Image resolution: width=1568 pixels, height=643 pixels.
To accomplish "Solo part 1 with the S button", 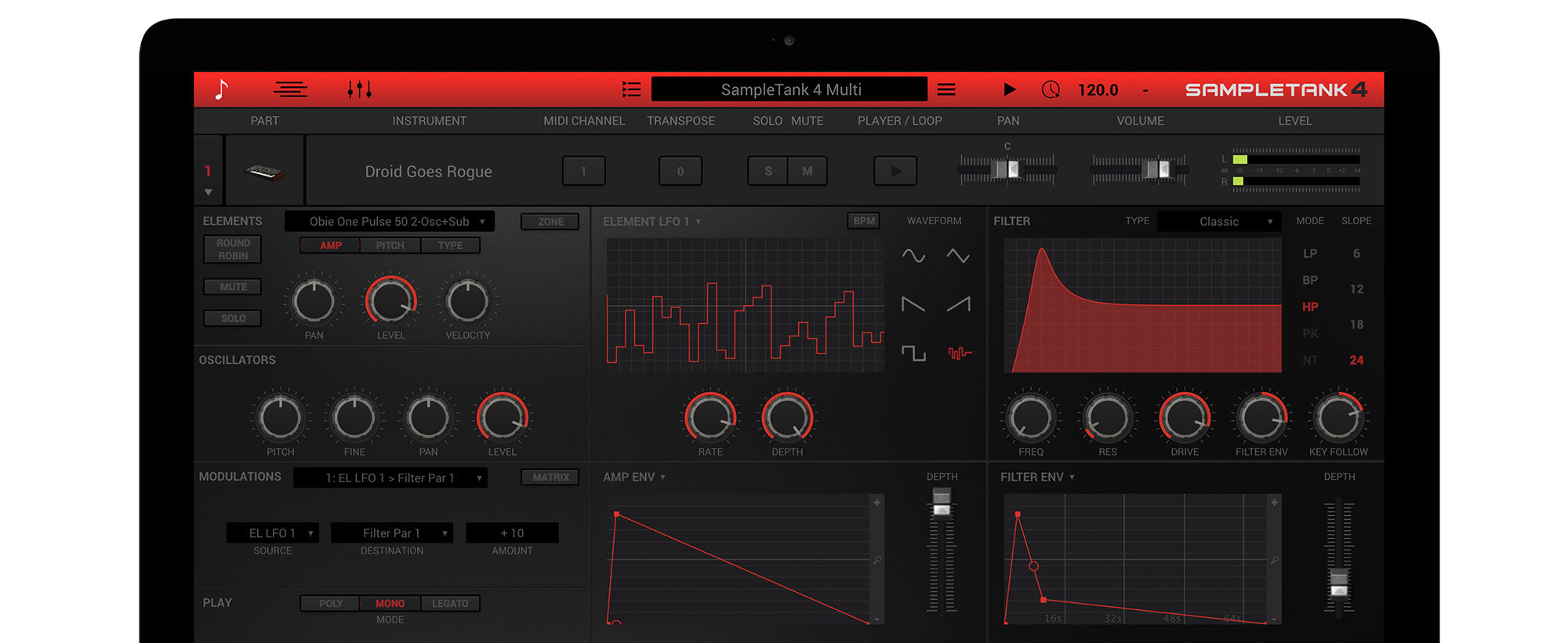I will click(x=768, y=171).
